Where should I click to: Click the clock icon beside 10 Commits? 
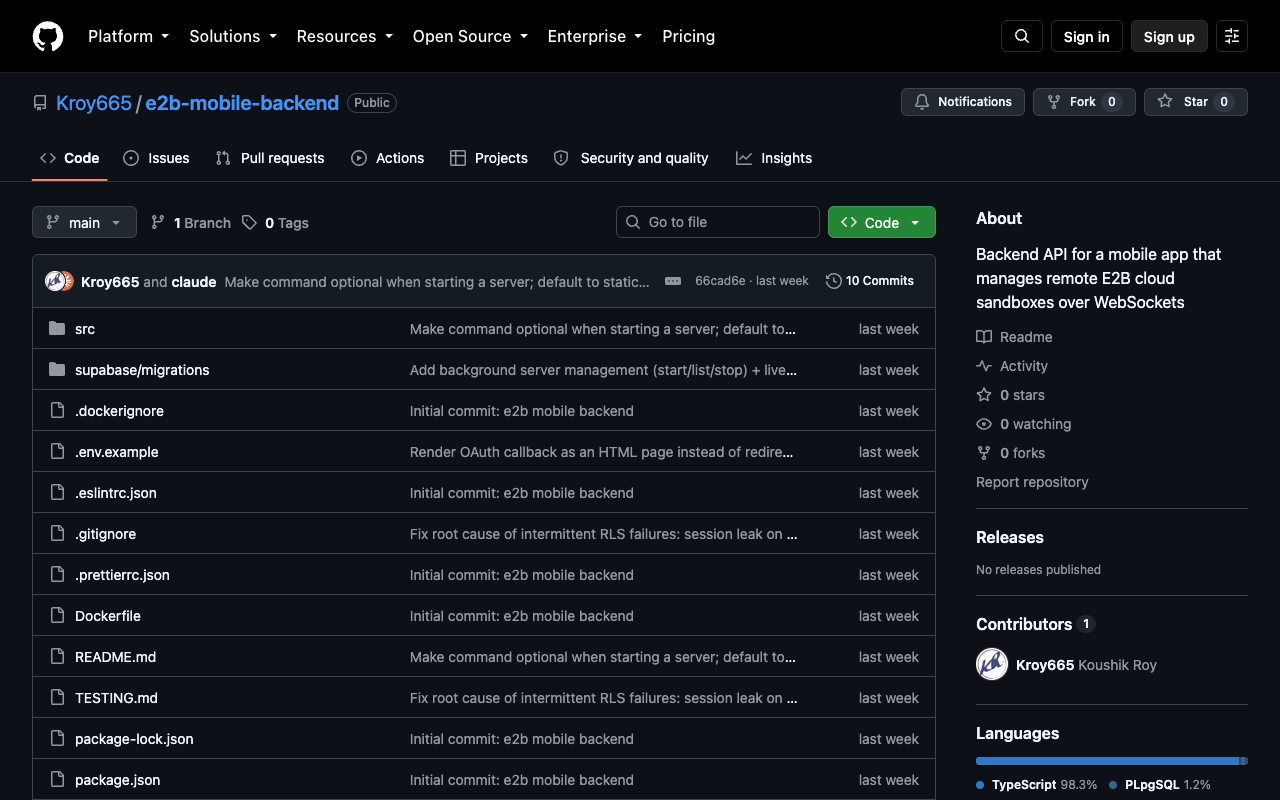coord(834,281)
